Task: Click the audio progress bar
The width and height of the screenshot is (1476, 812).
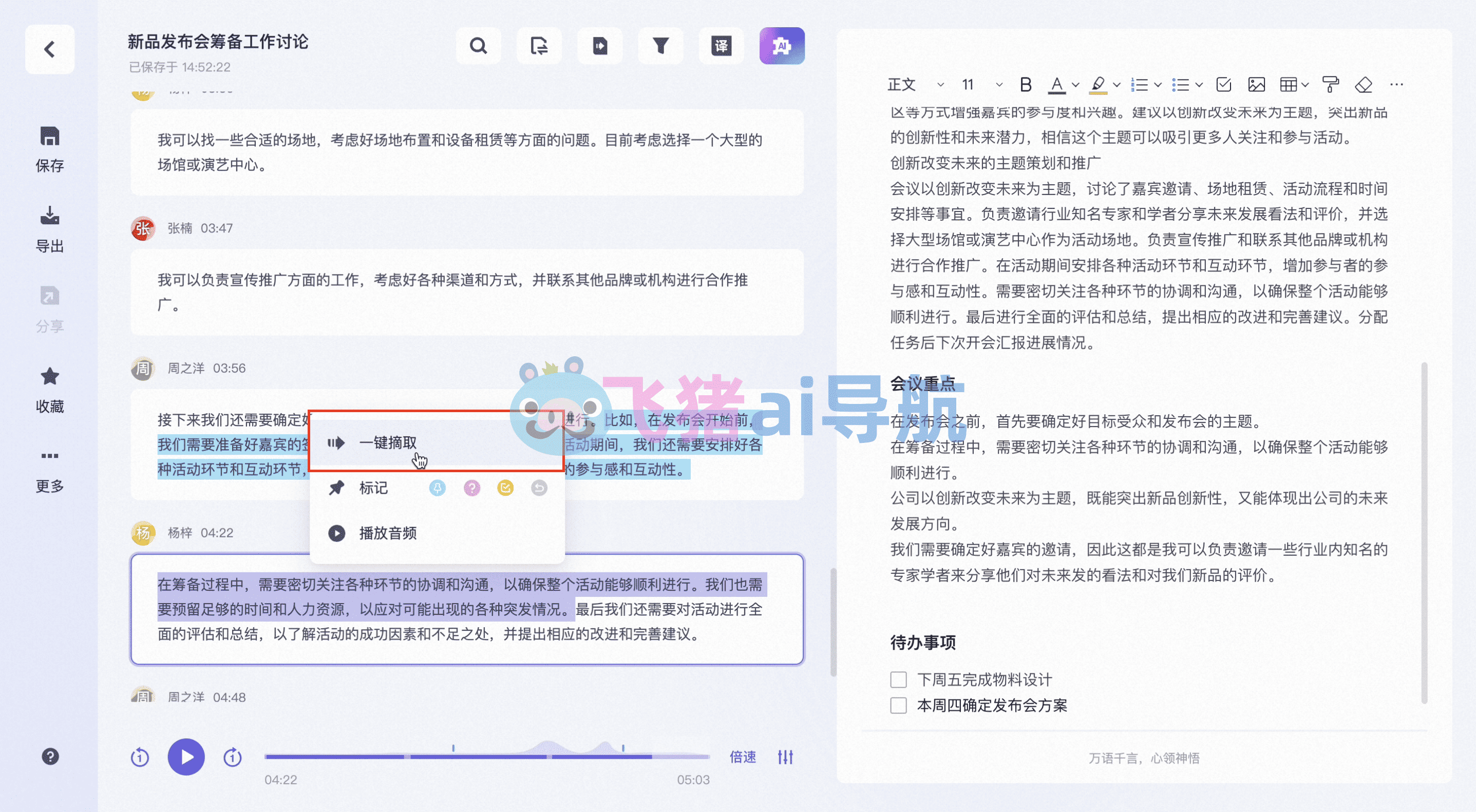Action: point(487,757)
